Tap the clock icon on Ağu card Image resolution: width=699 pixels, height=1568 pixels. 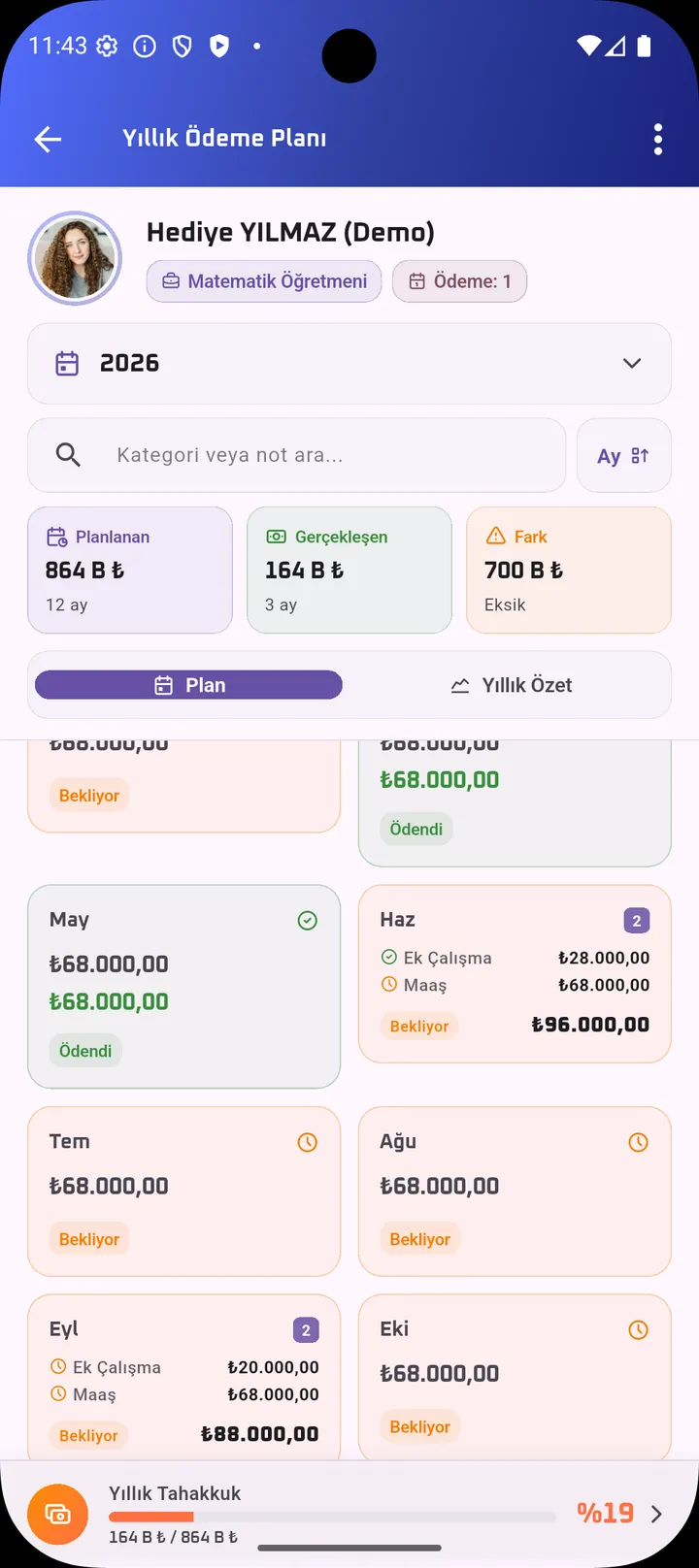pos(638,1142)
